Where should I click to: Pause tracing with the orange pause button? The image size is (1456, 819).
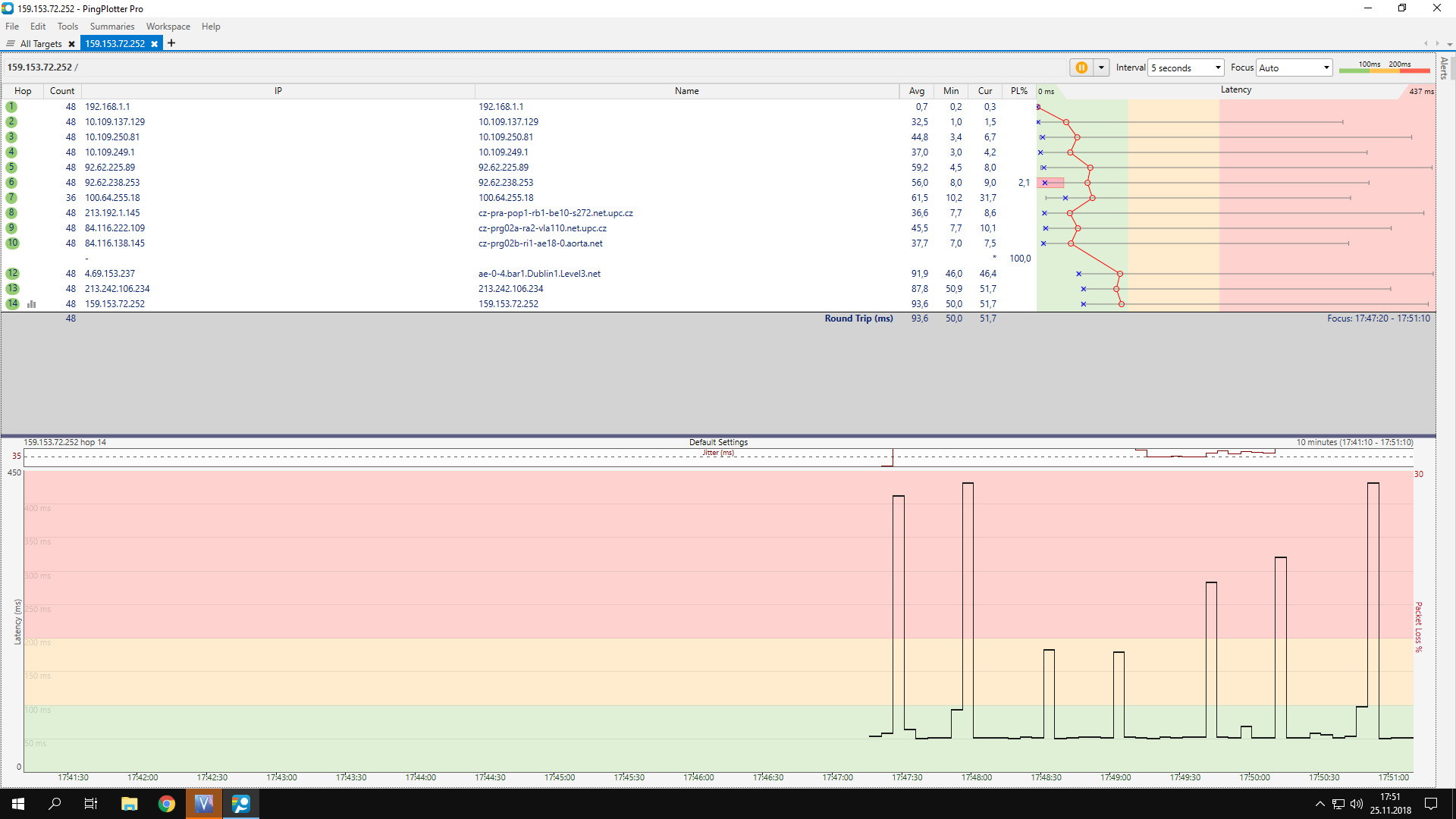(1081, 67)
